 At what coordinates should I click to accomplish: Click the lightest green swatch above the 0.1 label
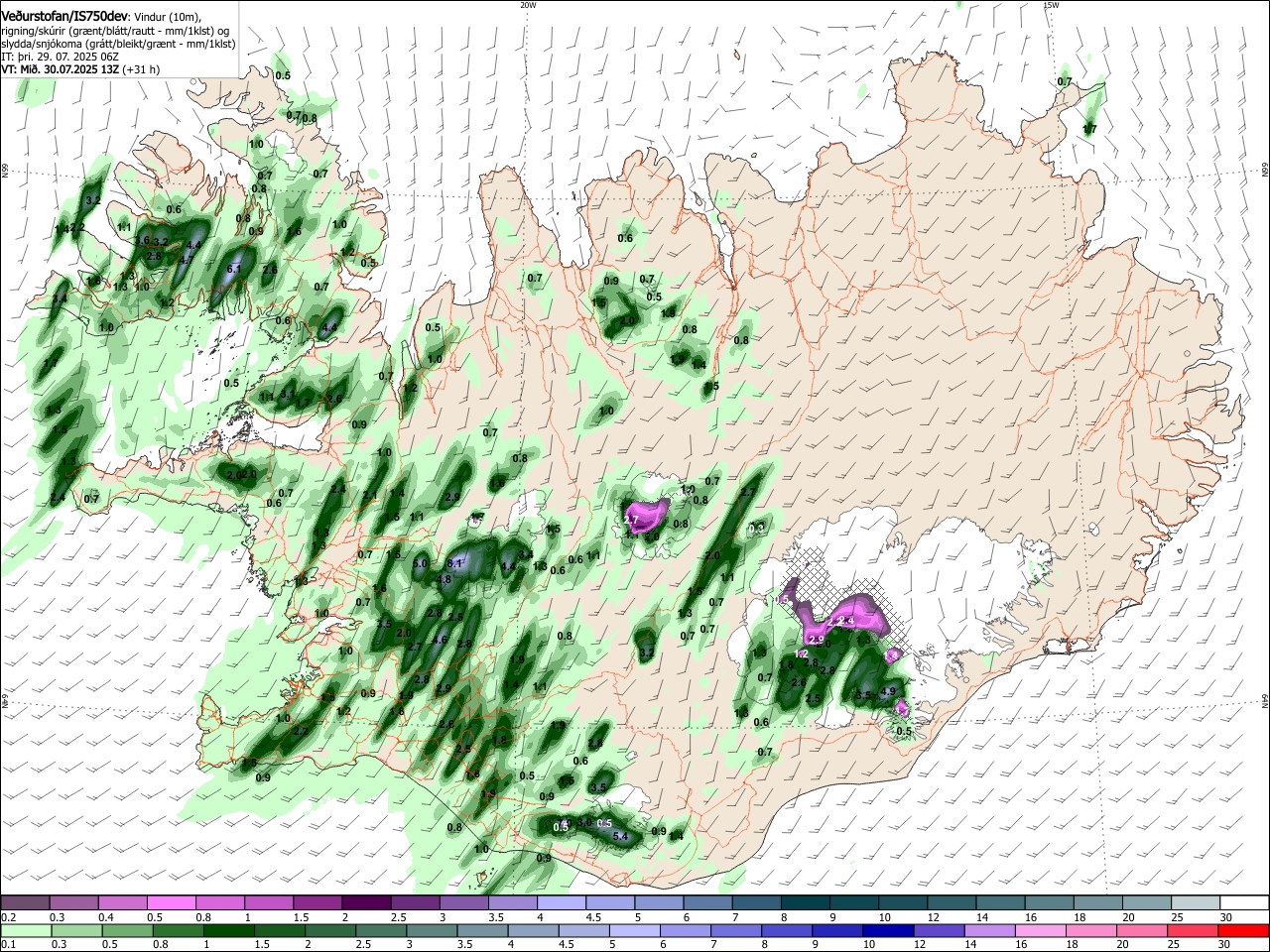coord(25,930)
